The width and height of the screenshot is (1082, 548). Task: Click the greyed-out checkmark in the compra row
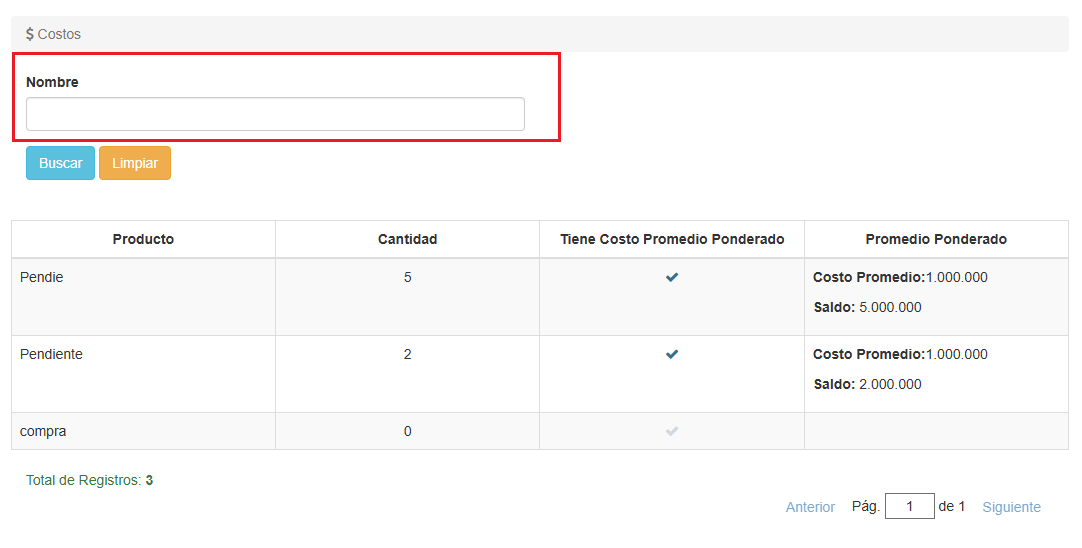click(672, 432)
